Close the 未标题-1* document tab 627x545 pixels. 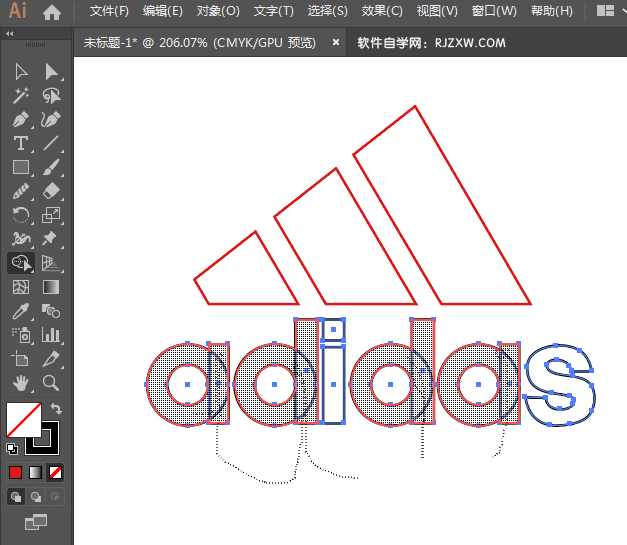[336, 42]
